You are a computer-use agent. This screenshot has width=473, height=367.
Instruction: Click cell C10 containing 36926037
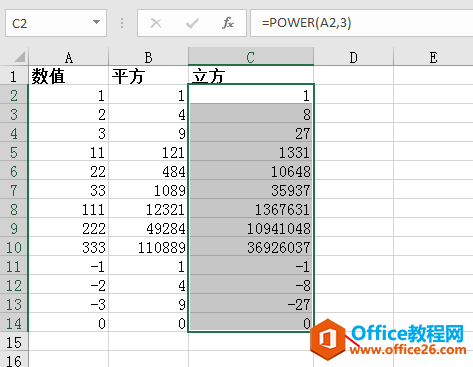251,246
